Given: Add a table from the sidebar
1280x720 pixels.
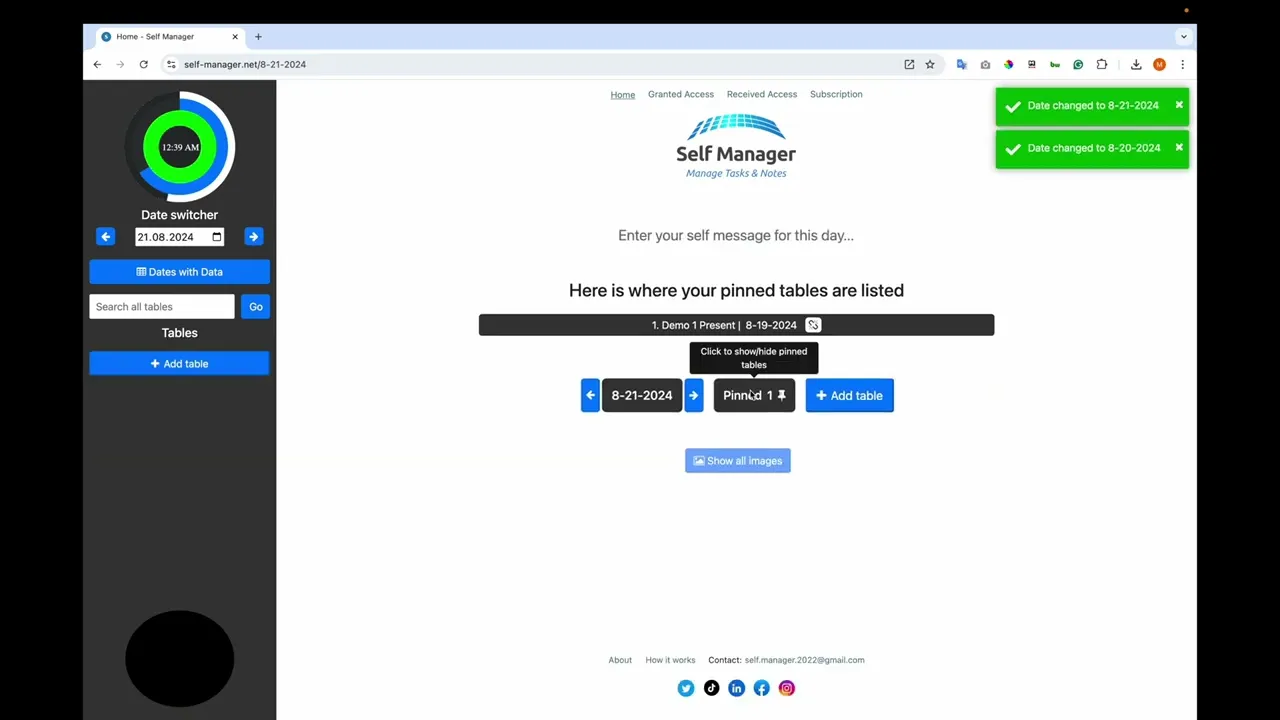Looking at the screenshot, I should tap(180, 364).
